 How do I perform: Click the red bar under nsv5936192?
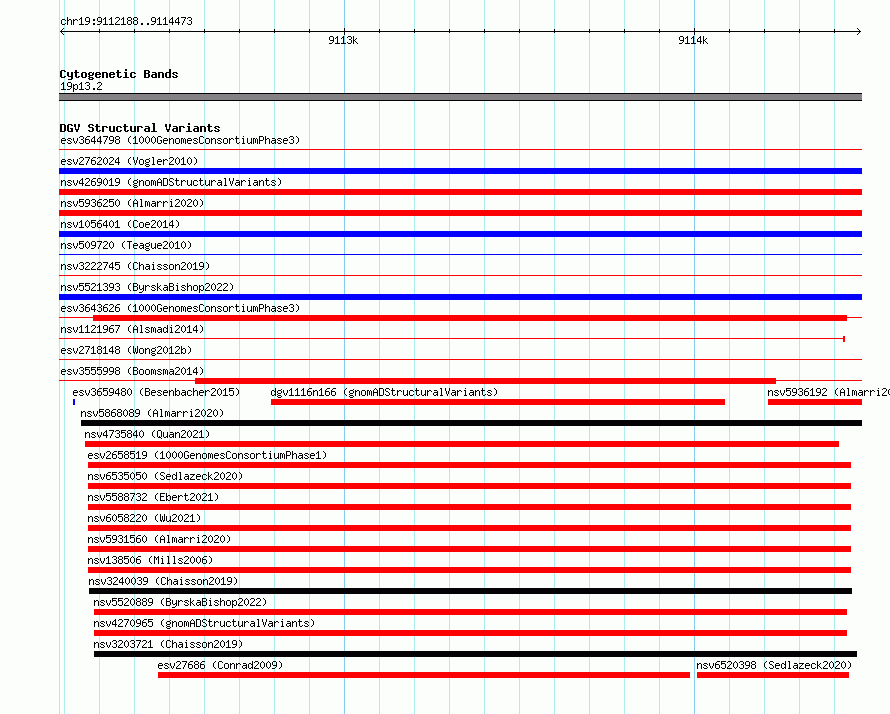815,402
